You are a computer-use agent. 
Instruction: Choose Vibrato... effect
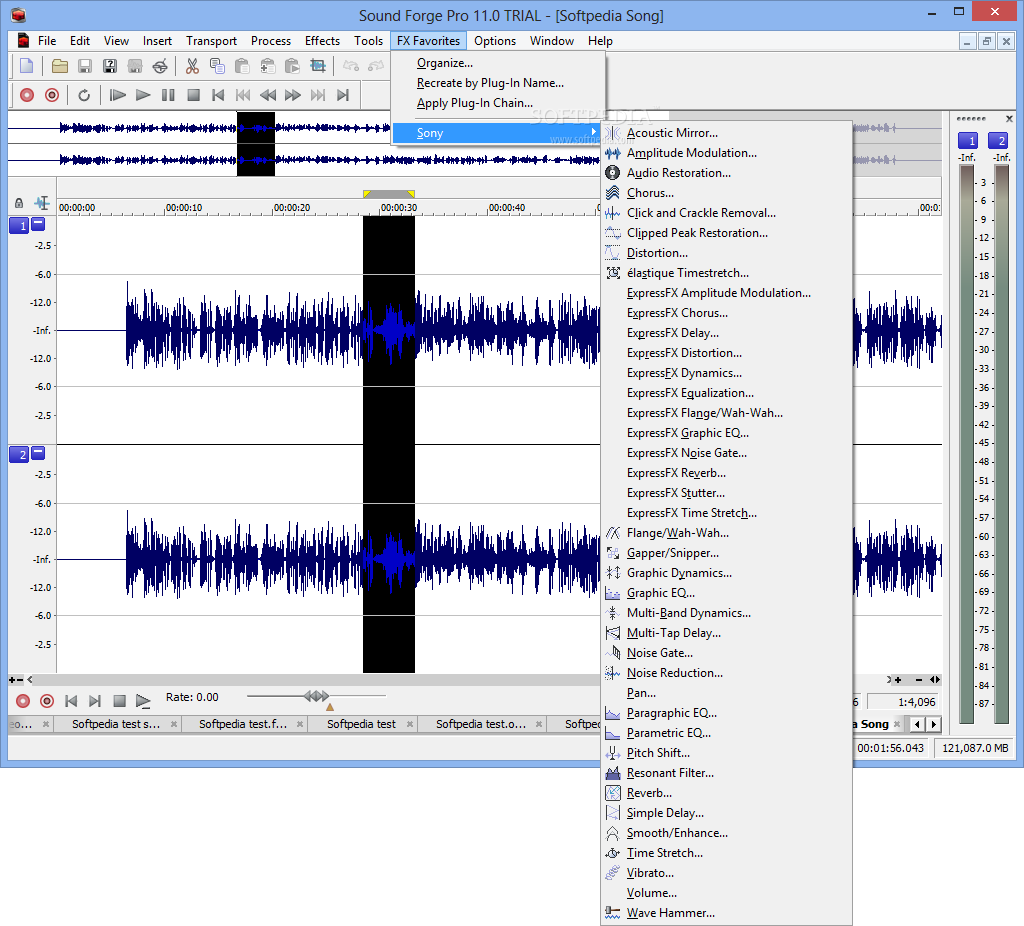pos(726,873)
